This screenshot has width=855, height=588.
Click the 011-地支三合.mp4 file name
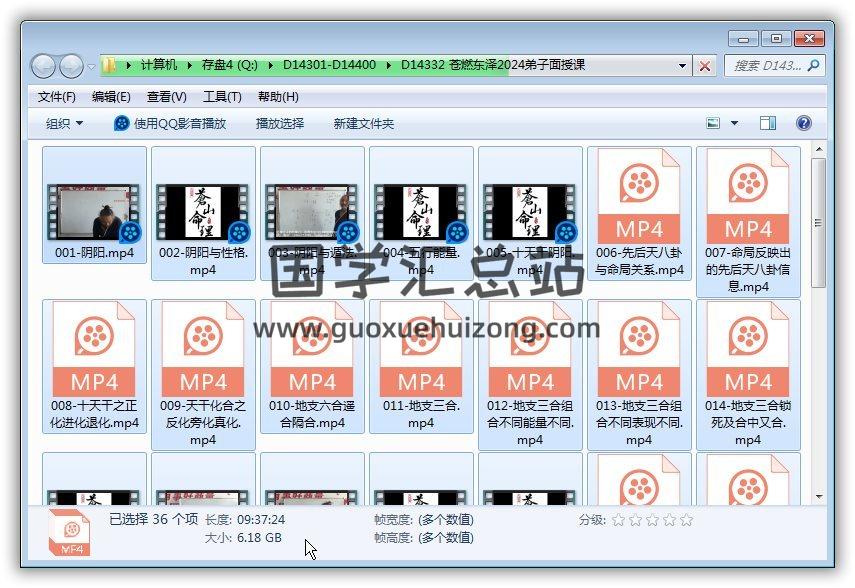point(421,414)
